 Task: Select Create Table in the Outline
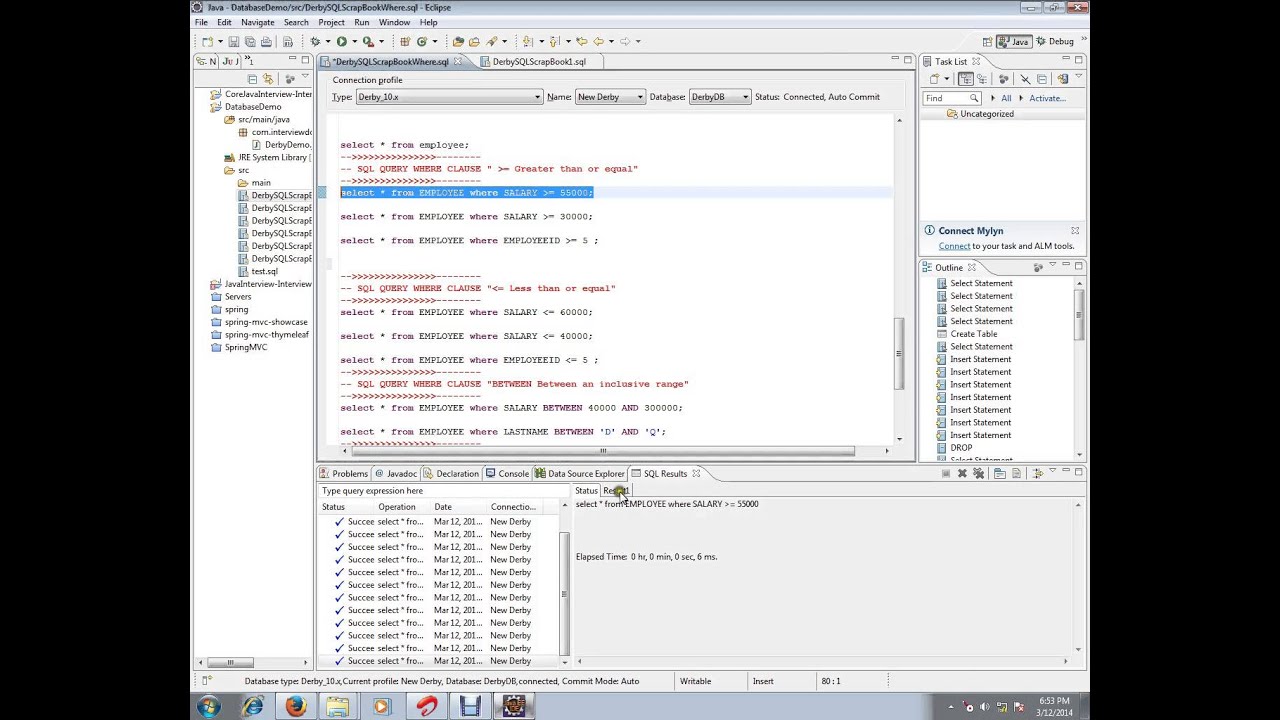[x=973, y=334]
